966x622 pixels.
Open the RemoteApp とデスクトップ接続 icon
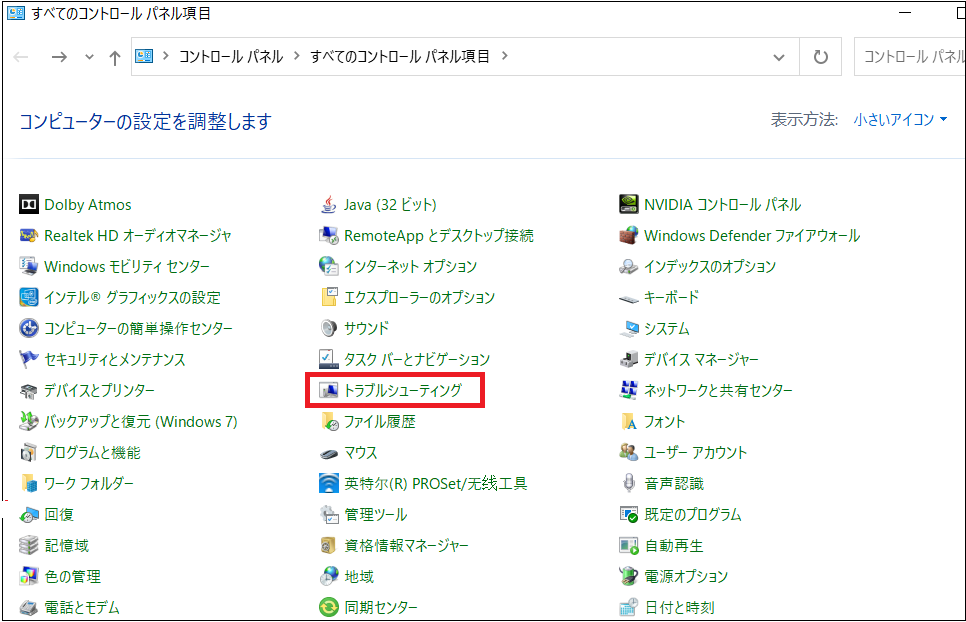click(x=329, y=235)
